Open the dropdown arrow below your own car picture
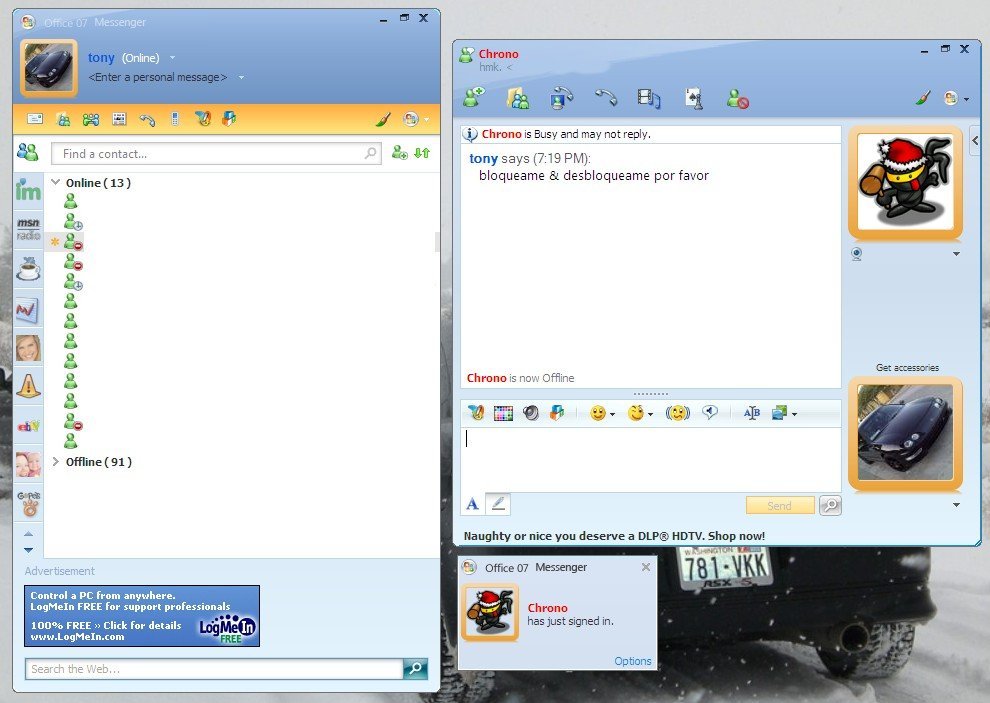The height and width of the screenshot is (703, 990). tap(957, 505)
